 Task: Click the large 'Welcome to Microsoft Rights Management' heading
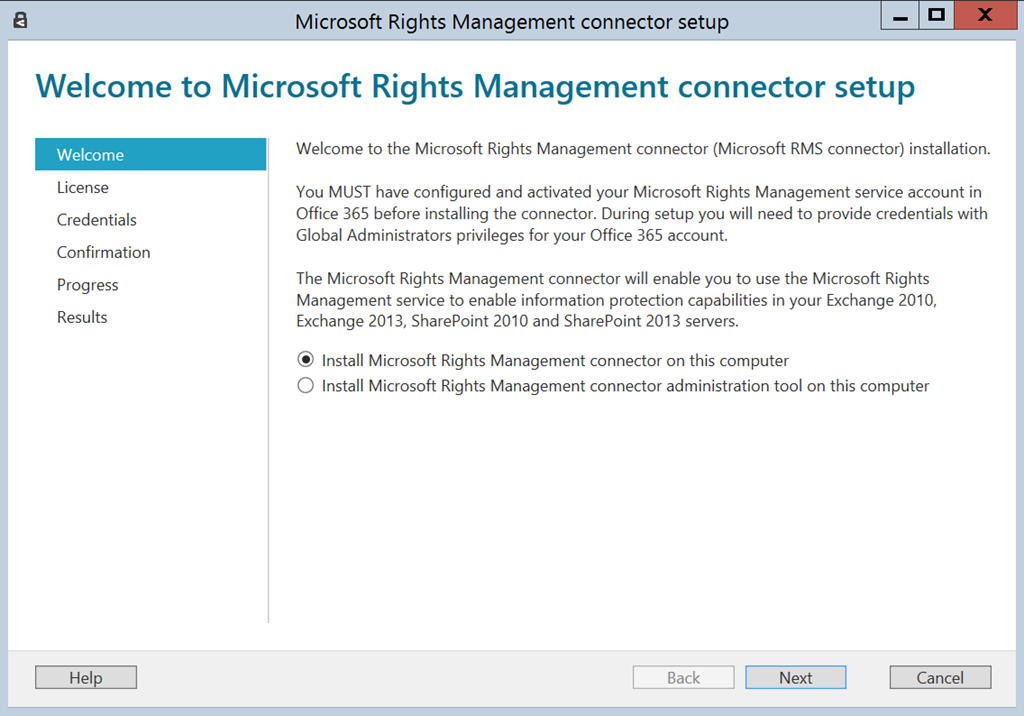tap(475, 86)
